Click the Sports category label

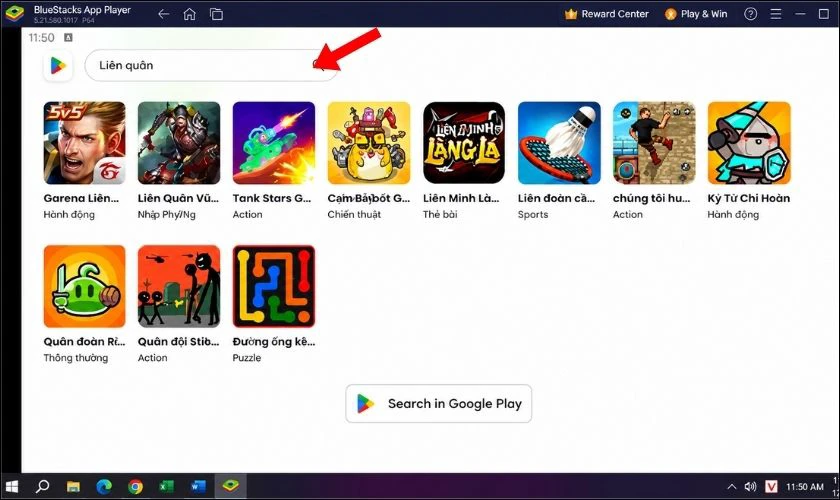[x=533, y=214]
